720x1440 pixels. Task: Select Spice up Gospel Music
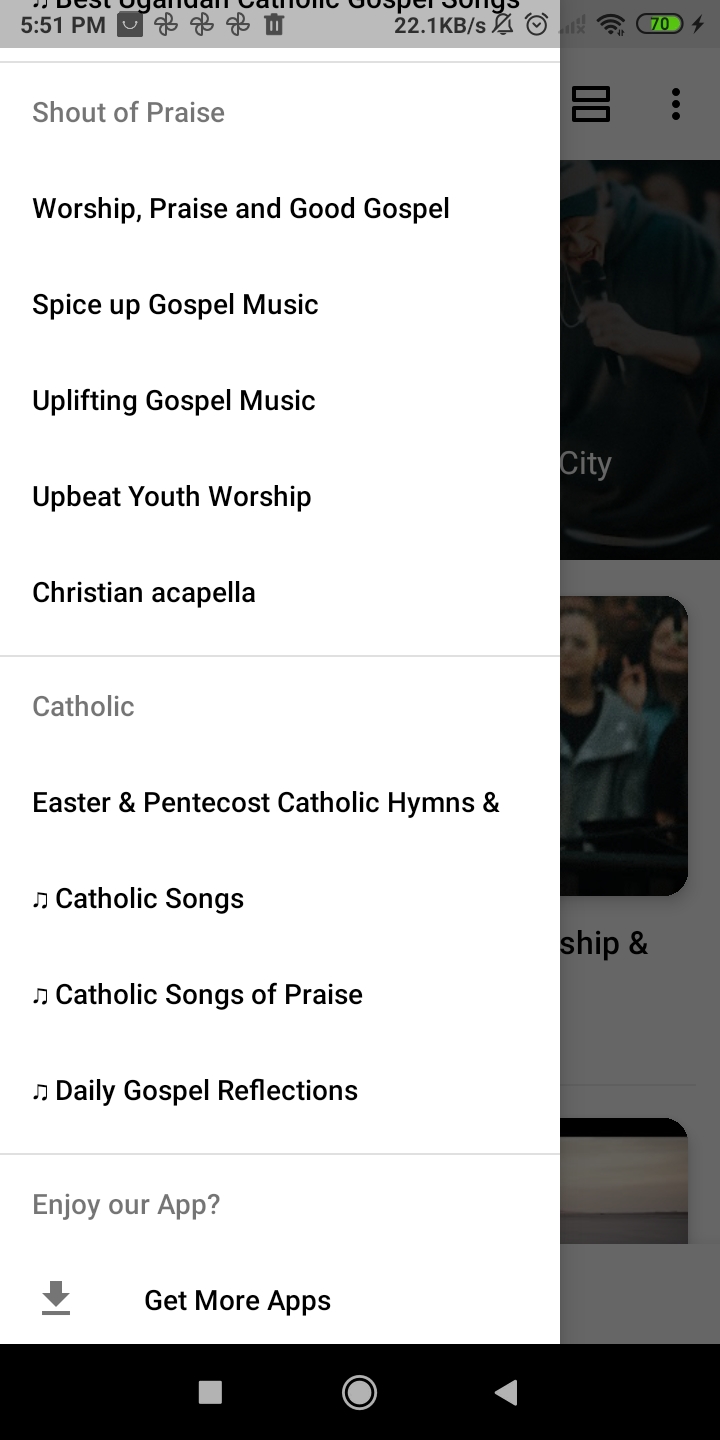(x=175, y=305)
